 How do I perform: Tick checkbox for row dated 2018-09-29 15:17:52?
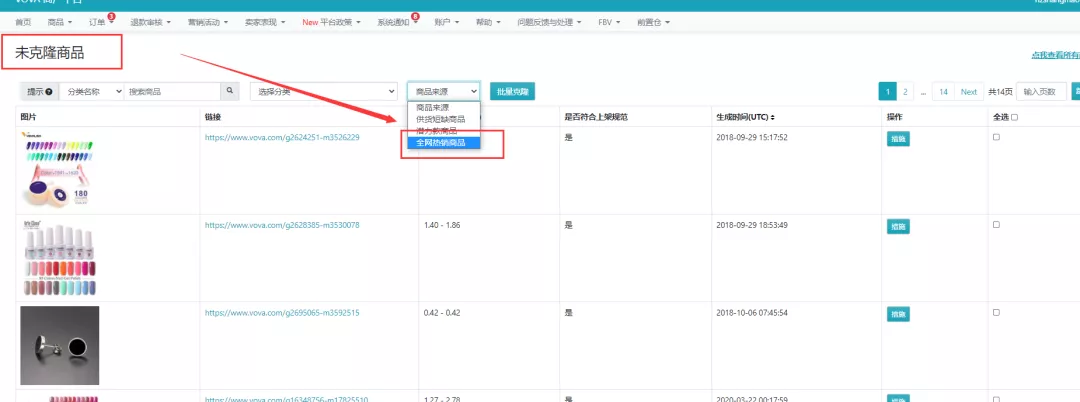(996, 137)
